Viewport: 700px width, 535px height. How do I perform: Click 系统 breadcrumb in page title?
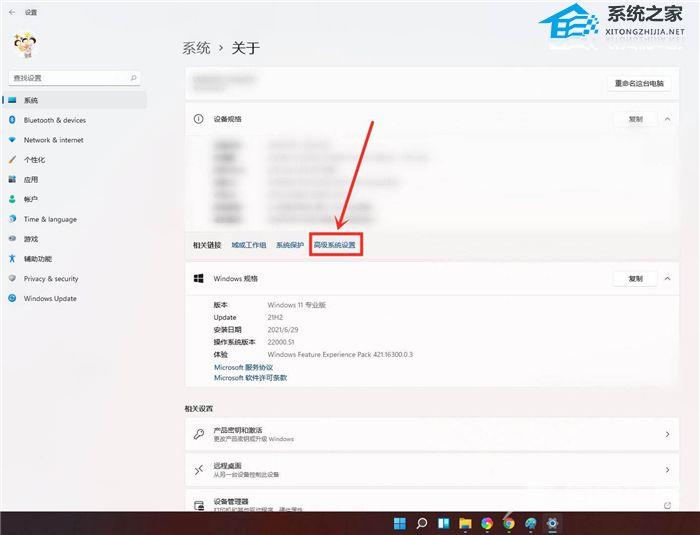click(x=196, y=48)
